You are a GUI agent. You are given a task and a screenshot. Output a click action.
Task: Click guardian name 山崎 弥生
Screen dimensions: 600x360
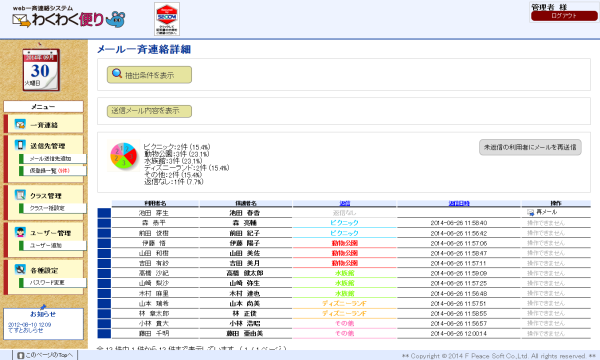pos(245,283)
